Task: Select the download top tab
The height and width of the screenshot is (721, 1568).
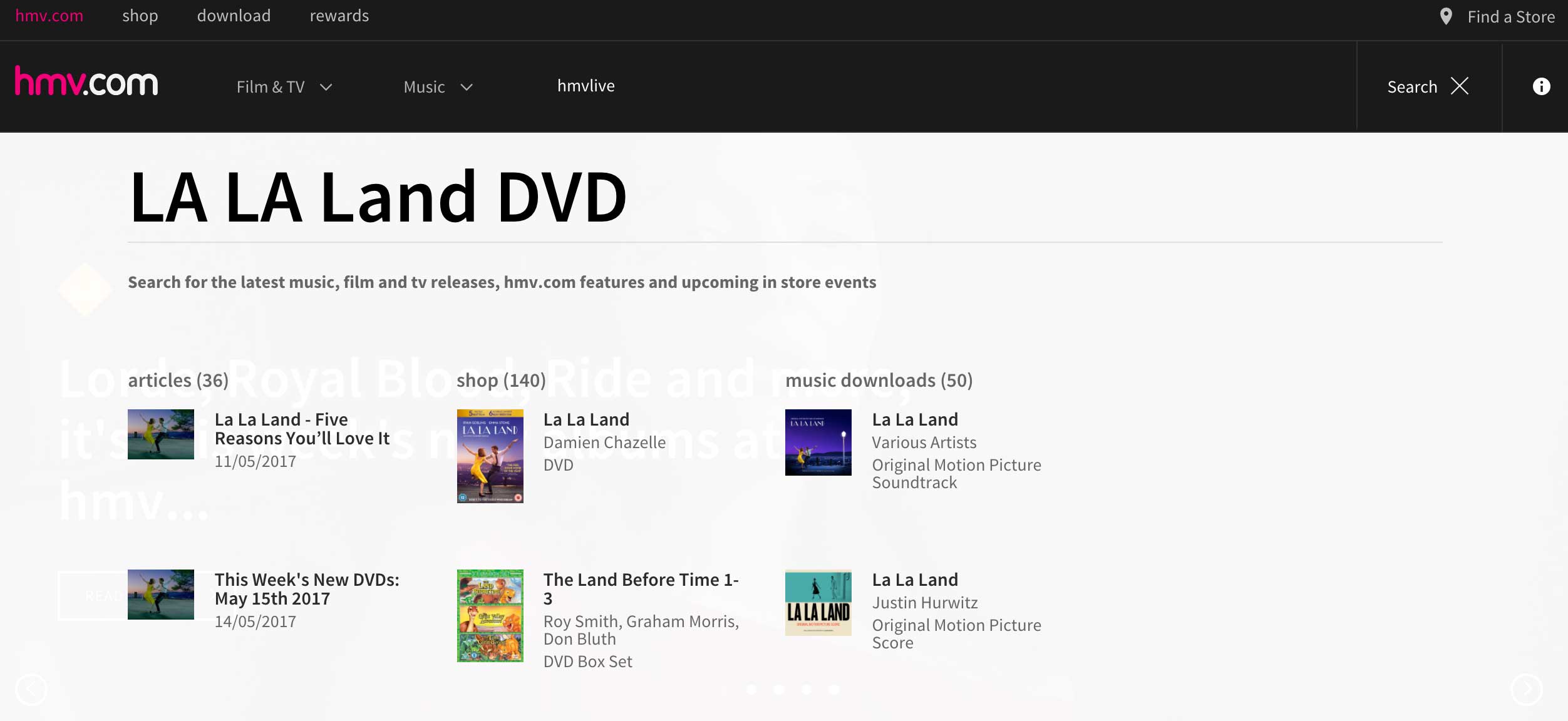Action: 234,16
